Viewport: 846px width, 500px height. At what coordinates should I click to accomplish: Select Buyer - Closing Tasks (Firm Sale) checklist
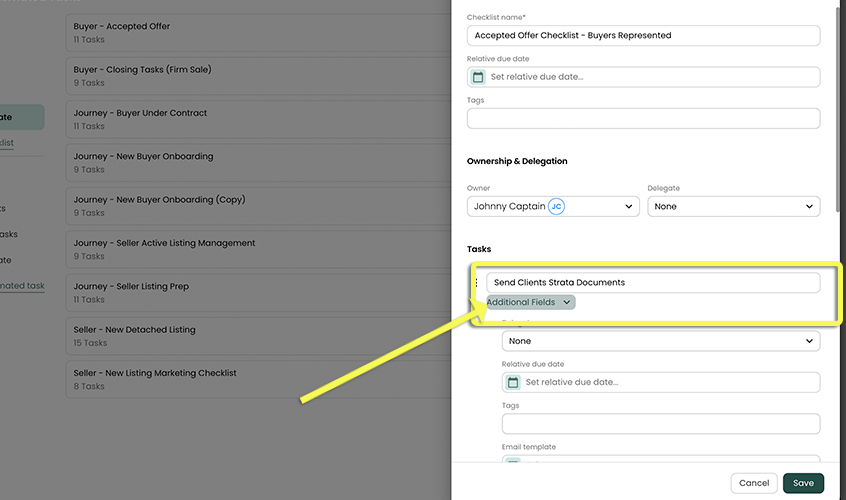pyautogui.click(x=250, y=76)
